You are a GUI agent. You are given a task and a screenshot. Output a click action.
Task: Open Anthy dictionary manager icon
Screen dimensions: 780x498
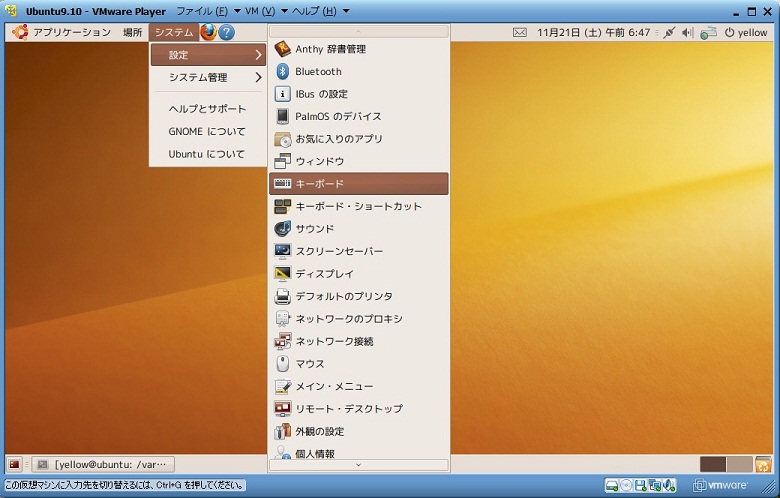283,49
